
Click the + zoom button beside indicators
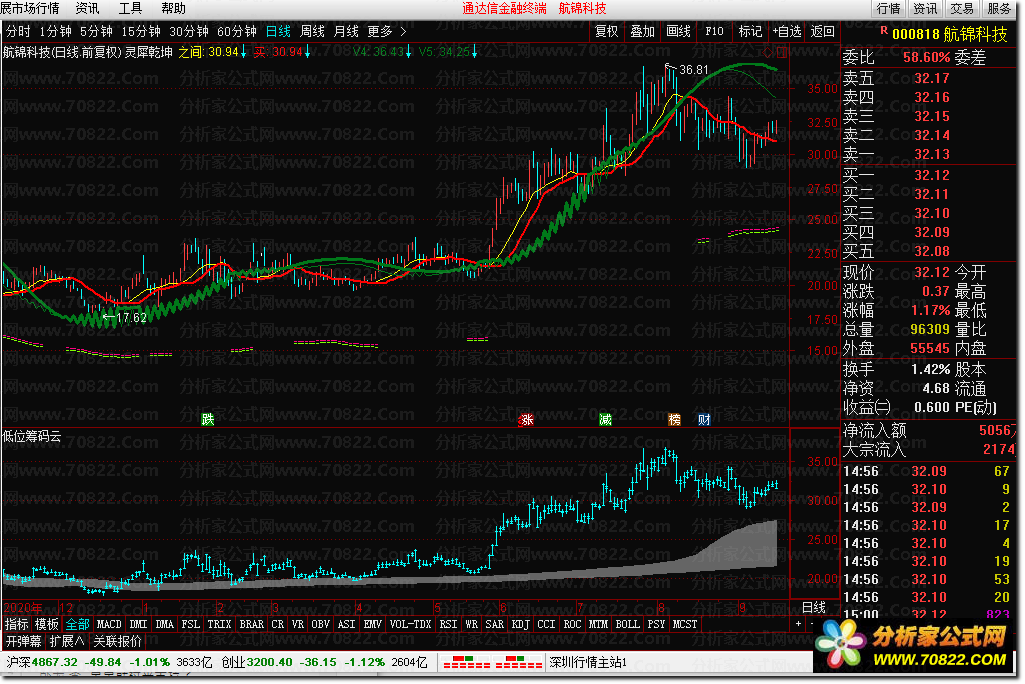tap(798, 624)
